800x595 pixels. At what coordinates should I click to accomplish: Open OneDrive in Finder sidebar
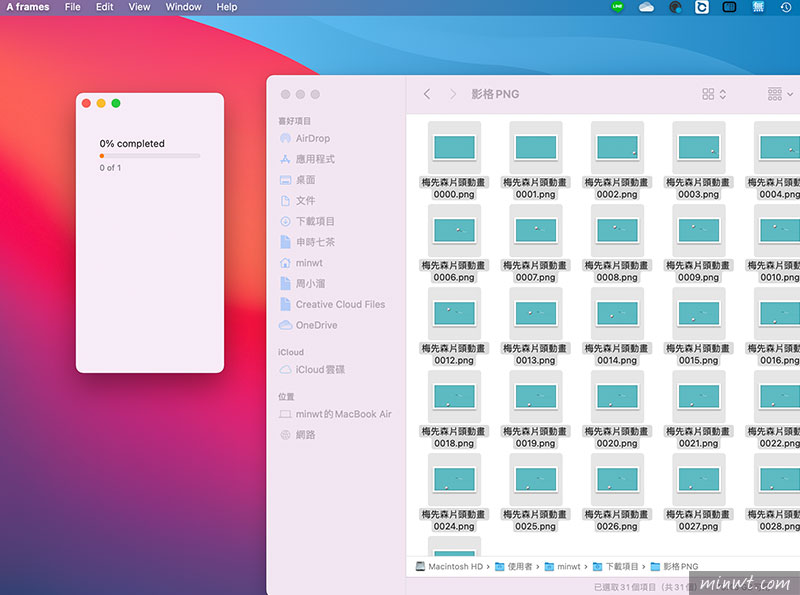coord(308,325)
